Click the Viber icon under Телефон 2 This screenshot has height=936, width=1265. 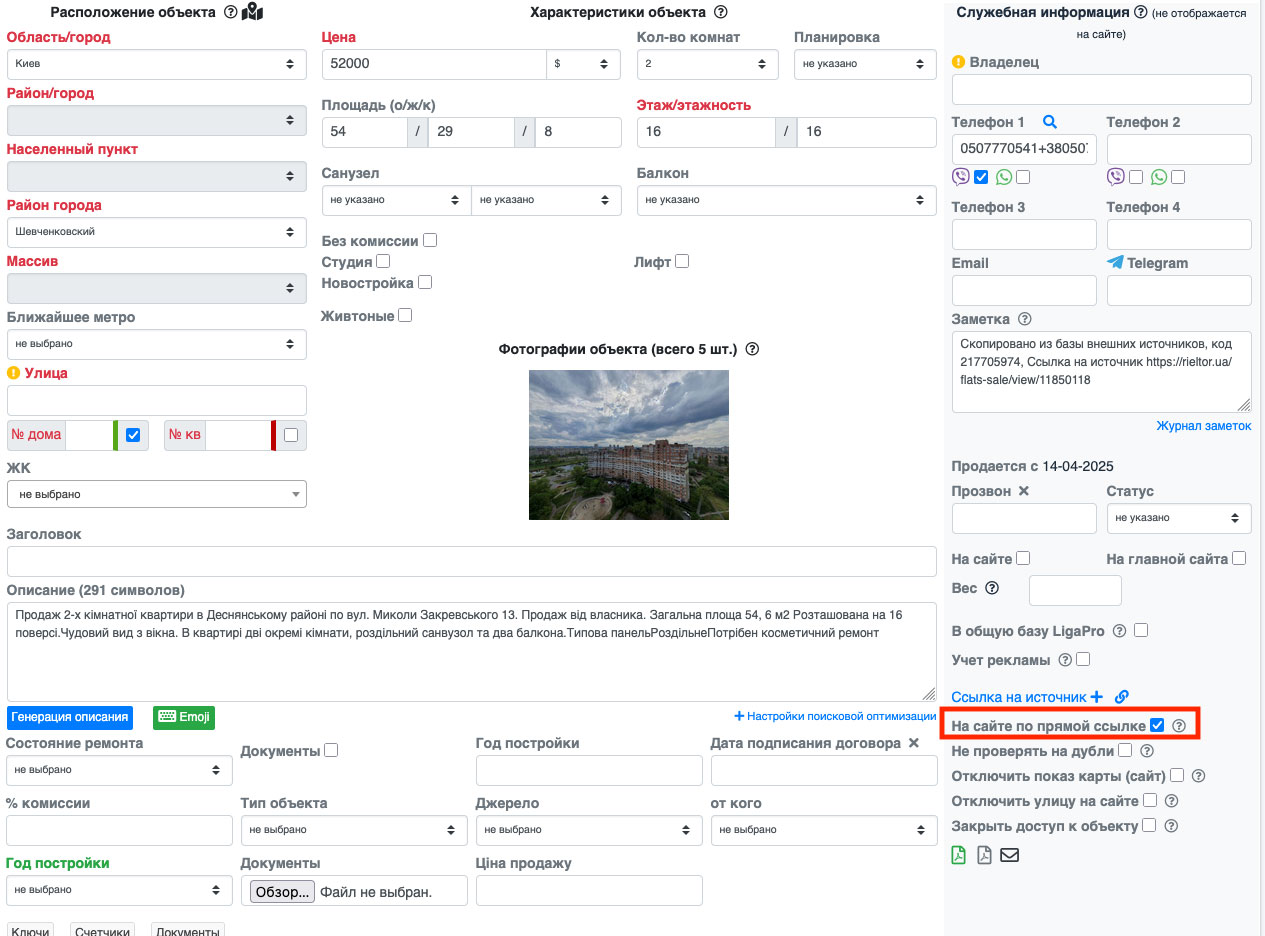point(1116,177)
